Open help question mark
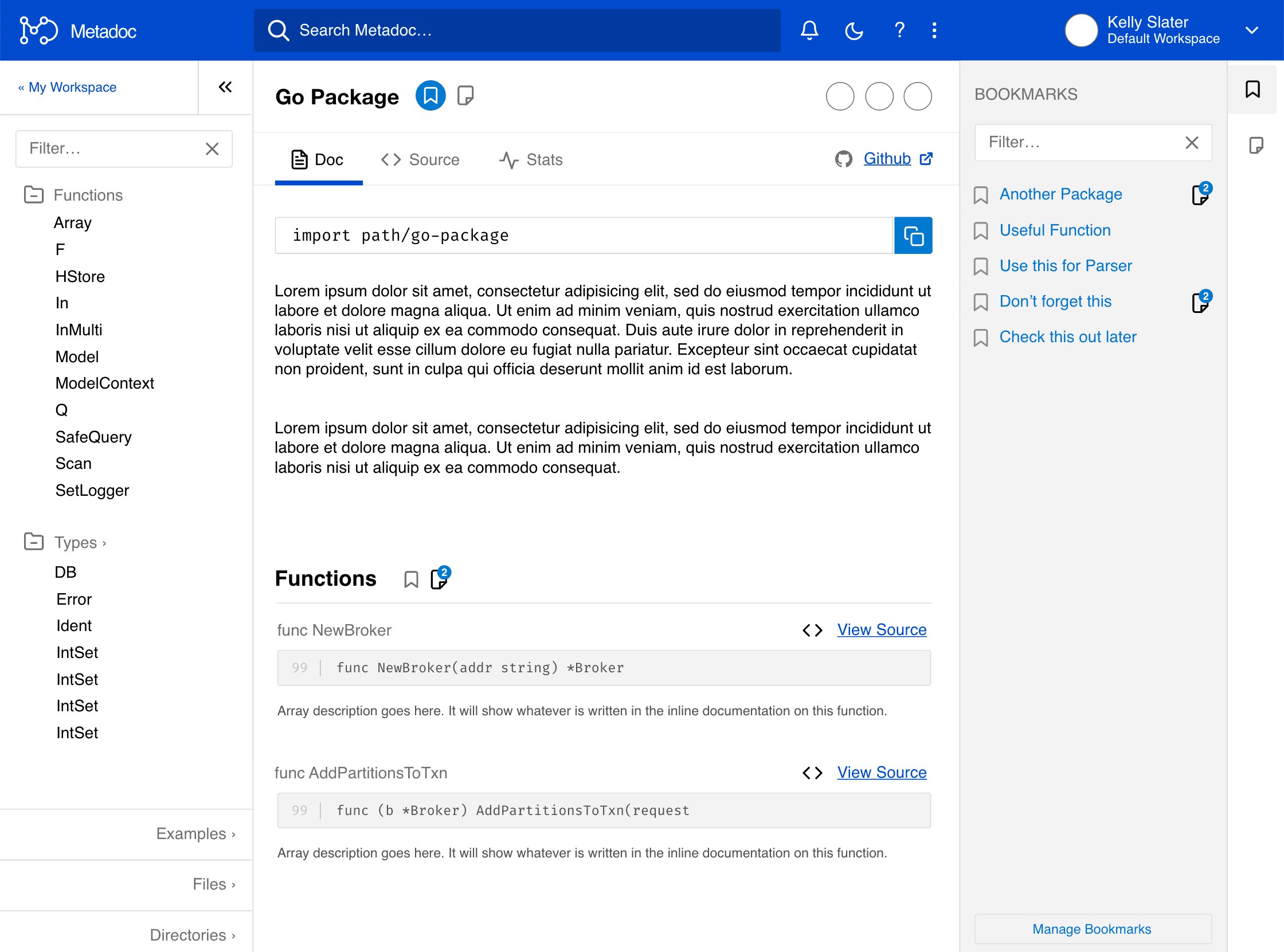 click(x=899, y=30)
